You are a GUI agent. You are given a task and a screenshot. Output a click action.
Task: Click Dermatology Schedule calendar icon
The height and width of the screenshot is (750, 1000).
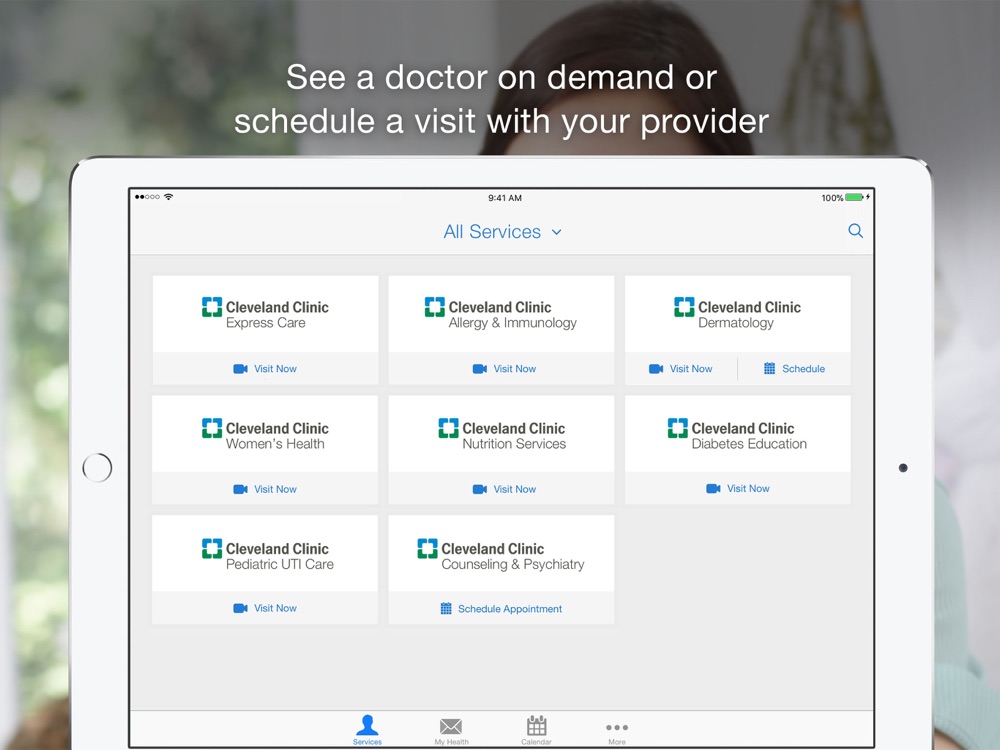pyautogui.click(x=770, y=369)
